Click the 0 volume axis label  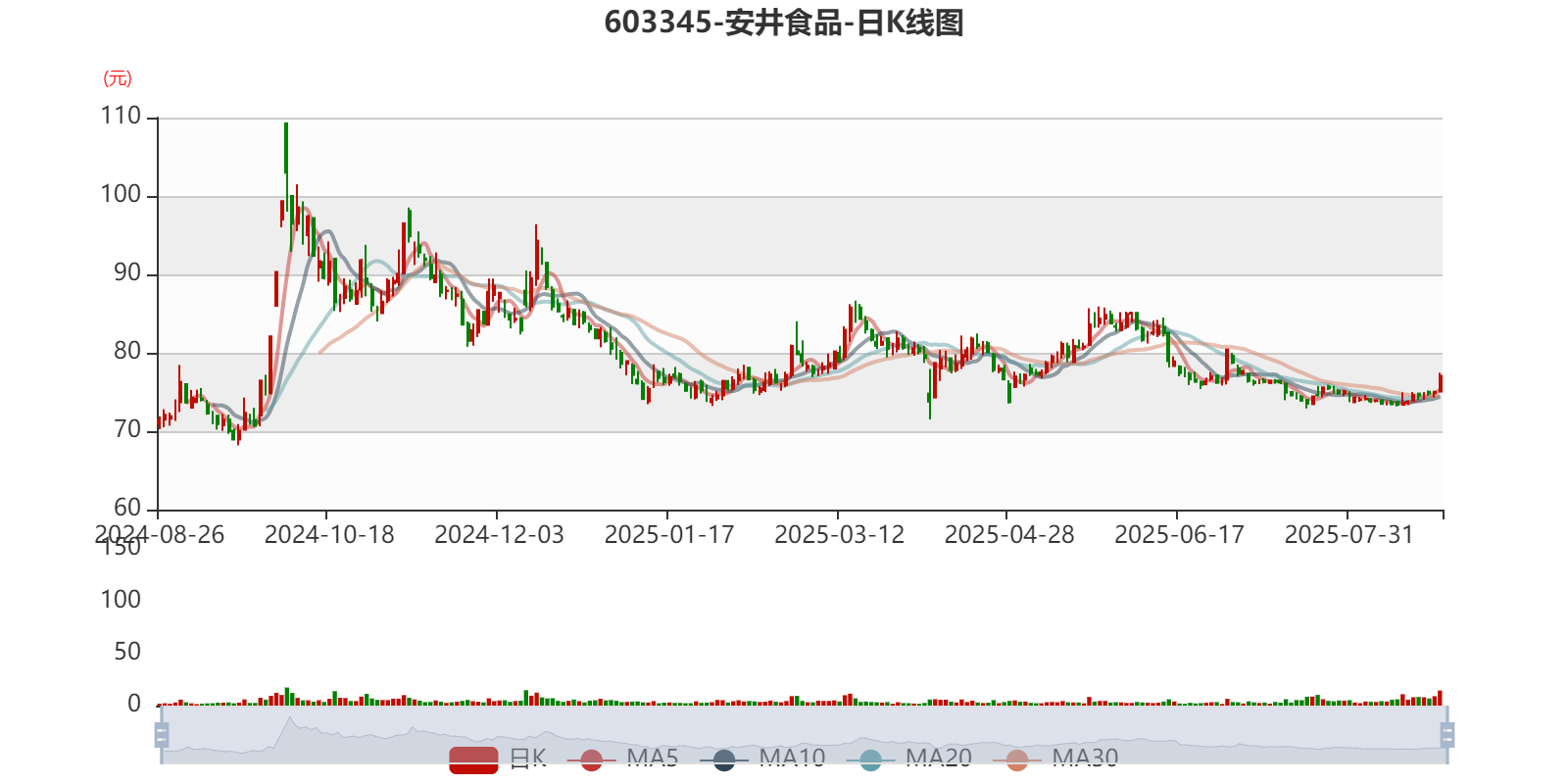pos(134,704)
